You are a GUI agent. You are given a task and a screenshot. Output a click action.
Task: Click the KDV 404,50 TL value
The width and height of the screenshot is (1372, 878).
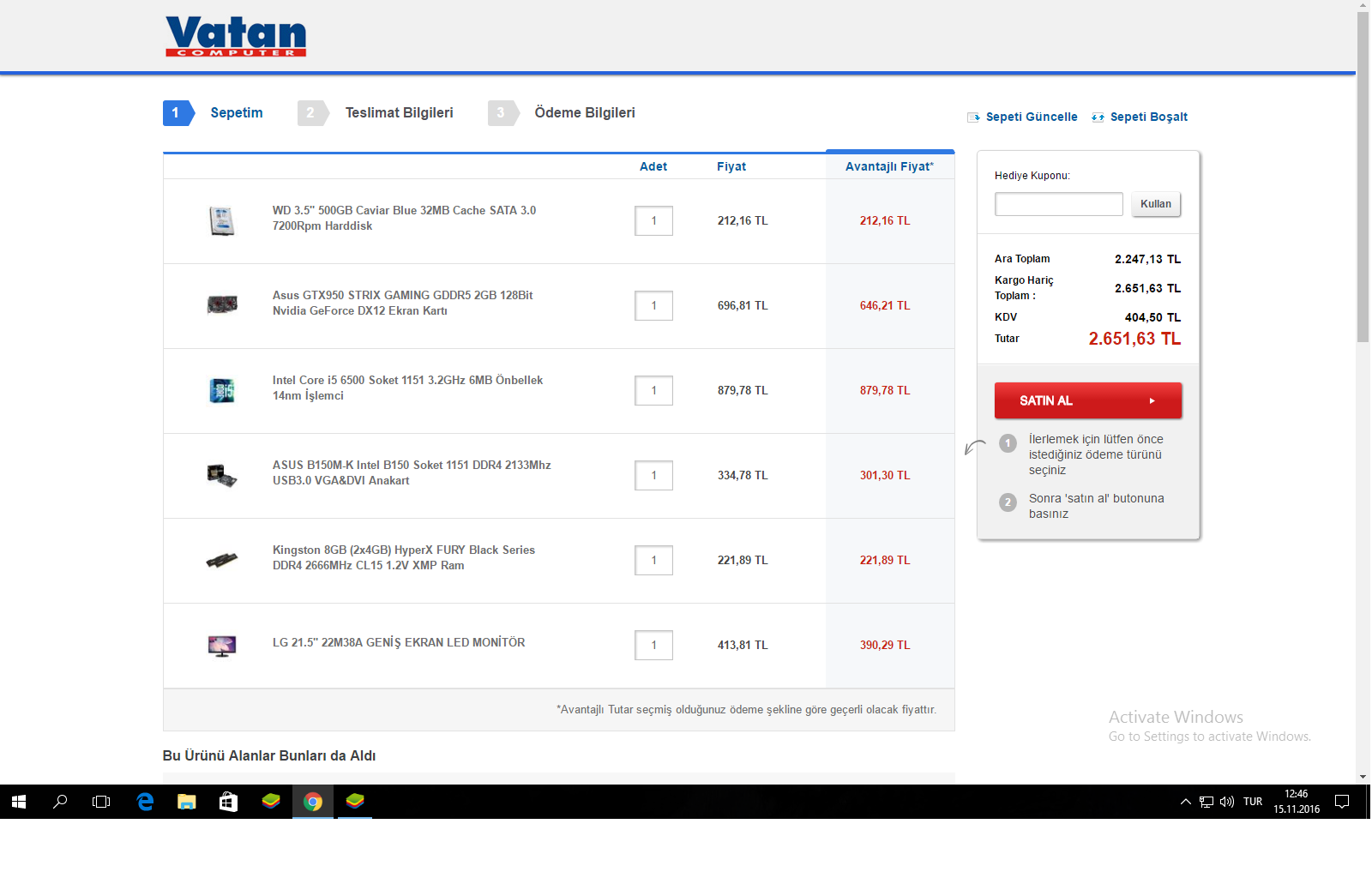click(1152, 317)
